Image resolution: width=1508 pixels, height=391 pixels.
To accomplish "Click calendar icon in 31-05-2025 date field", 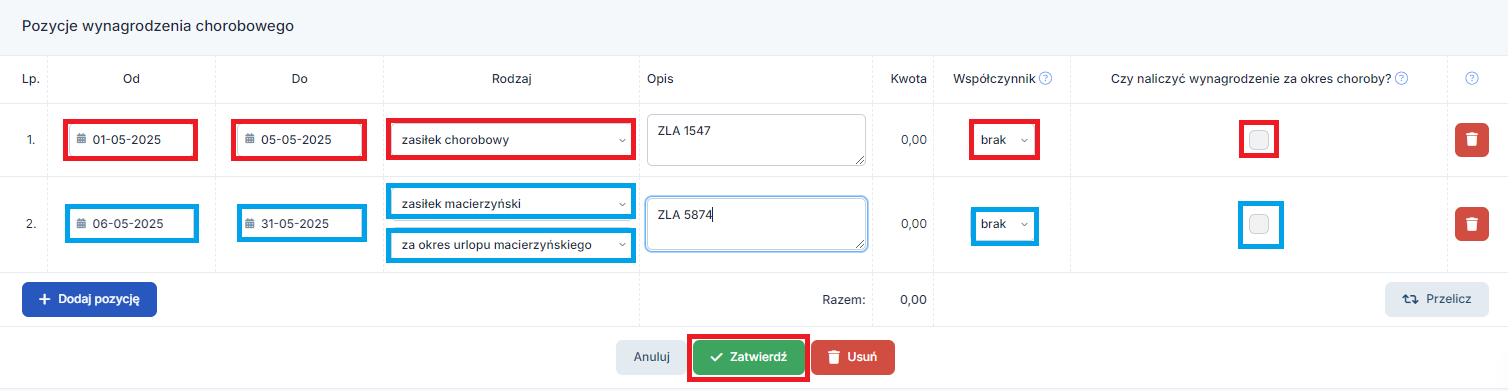I will [250, 224].
